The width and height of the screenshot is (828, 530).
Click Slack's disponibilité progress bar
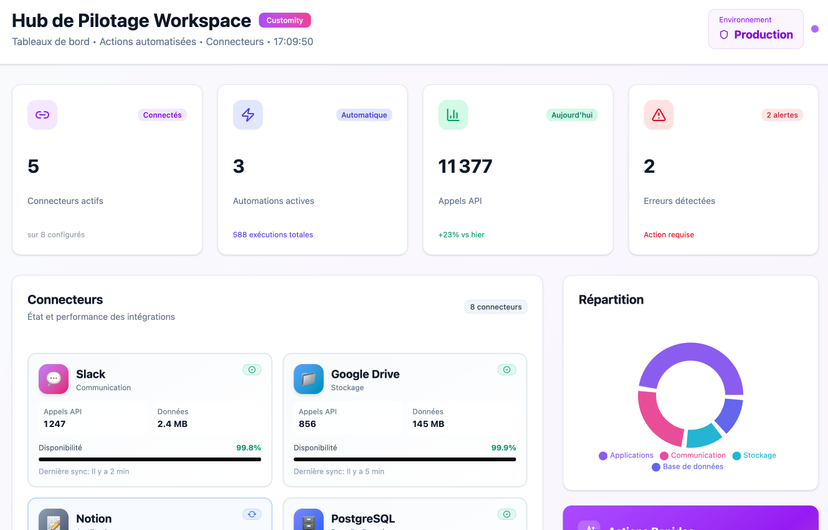click(x=150, y=459)
